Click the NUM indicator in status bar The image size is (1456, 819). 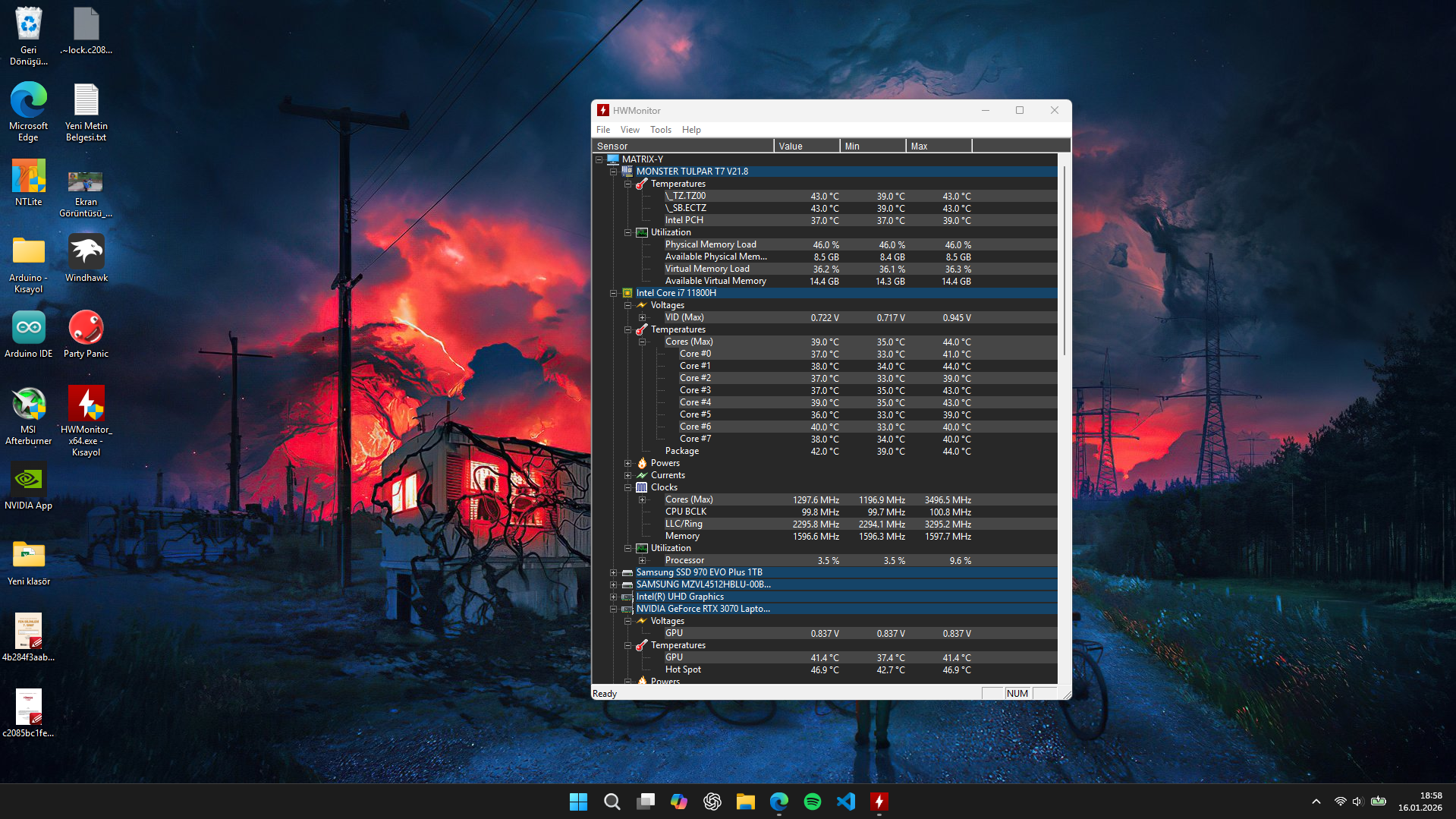pos(1017,694)
